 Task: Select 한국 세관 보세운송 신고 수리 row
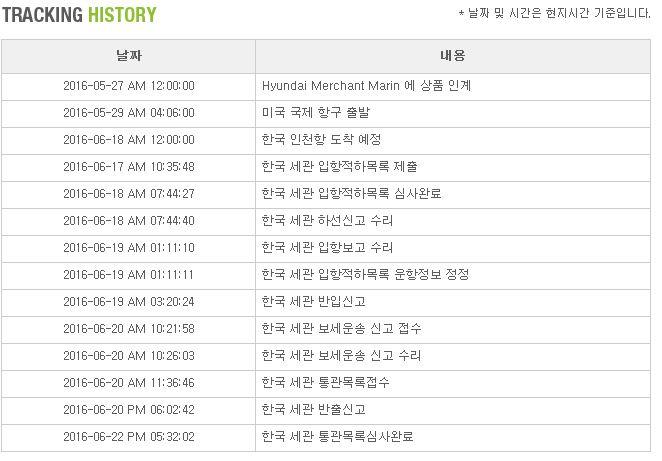pyautogui.click(x=341, y=356)
